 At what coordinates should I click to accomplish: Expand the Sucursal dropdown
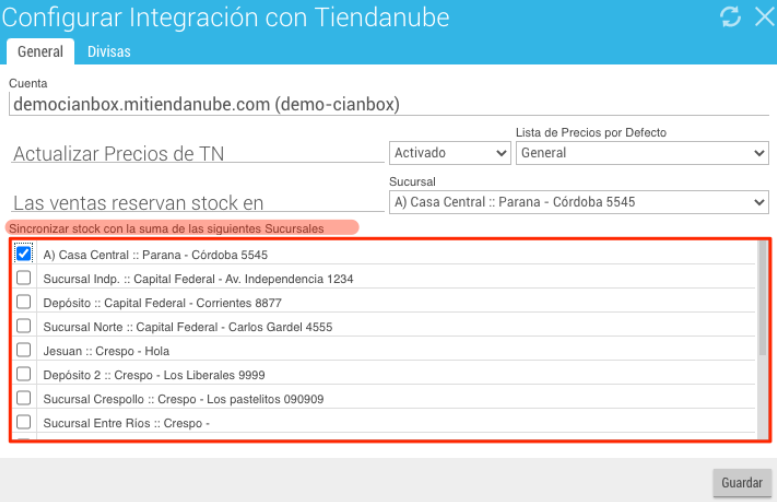(x=579, y=202)
